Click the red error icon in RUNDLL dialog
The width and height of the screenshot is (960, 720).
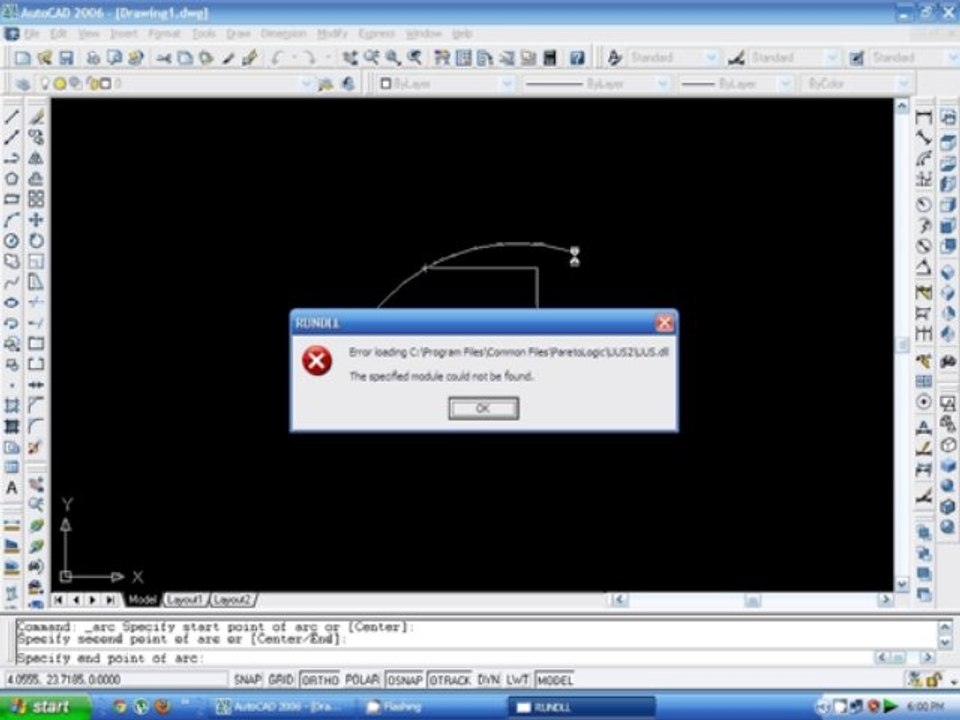point(317,361)
